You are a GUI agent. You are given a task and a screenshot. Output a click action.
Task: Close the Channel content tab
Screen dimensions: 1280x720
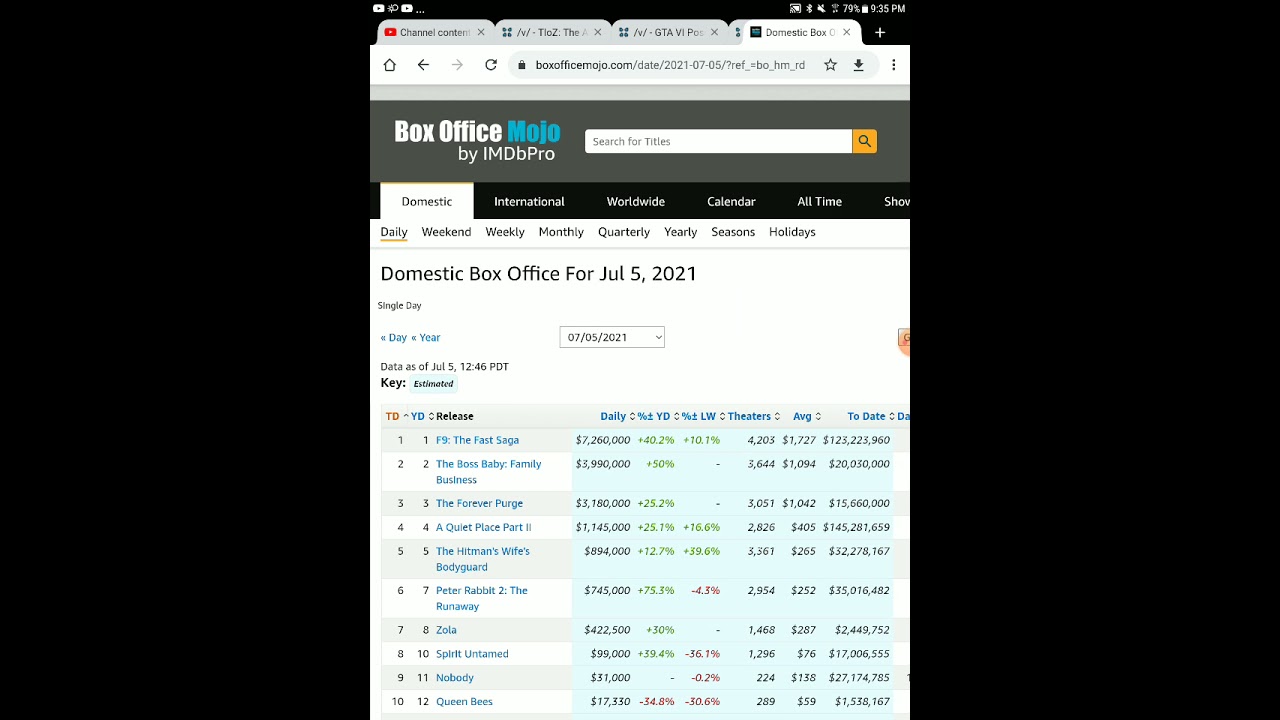coord(481,32)
